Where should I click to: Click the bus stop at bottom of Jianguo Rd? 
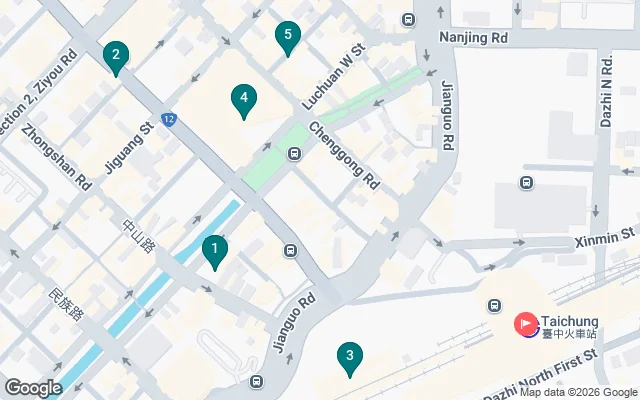tap(256, 382)
